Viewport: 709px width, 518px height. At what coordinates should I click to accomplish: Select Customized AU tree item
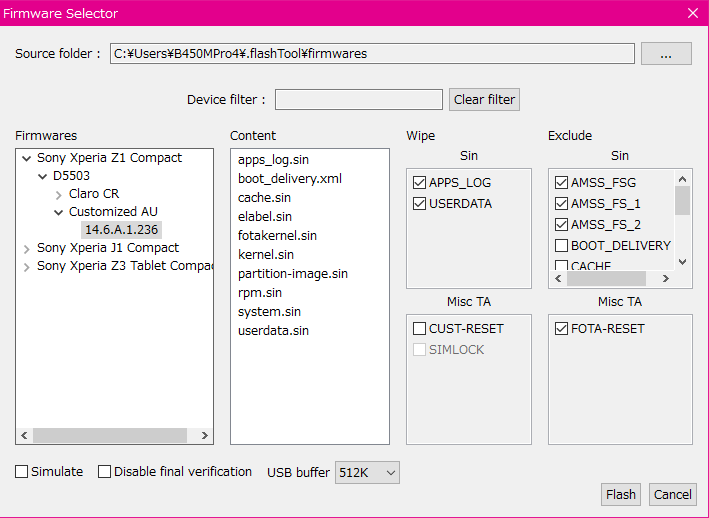coord(113,212)
